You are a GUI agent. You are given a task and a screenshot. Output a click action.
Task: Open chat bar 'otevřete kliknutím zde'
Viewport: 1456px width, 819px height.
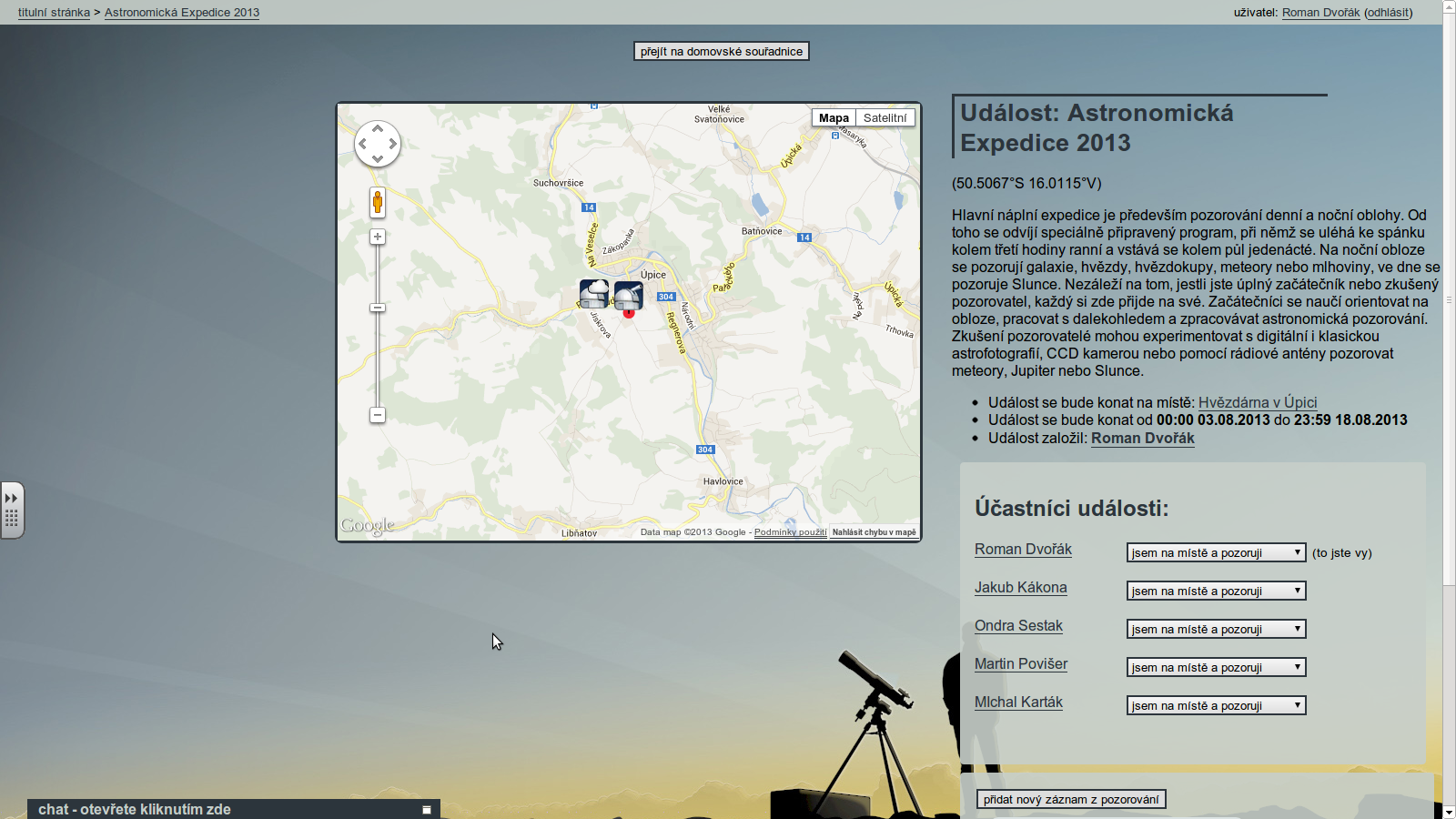(135, 809)
